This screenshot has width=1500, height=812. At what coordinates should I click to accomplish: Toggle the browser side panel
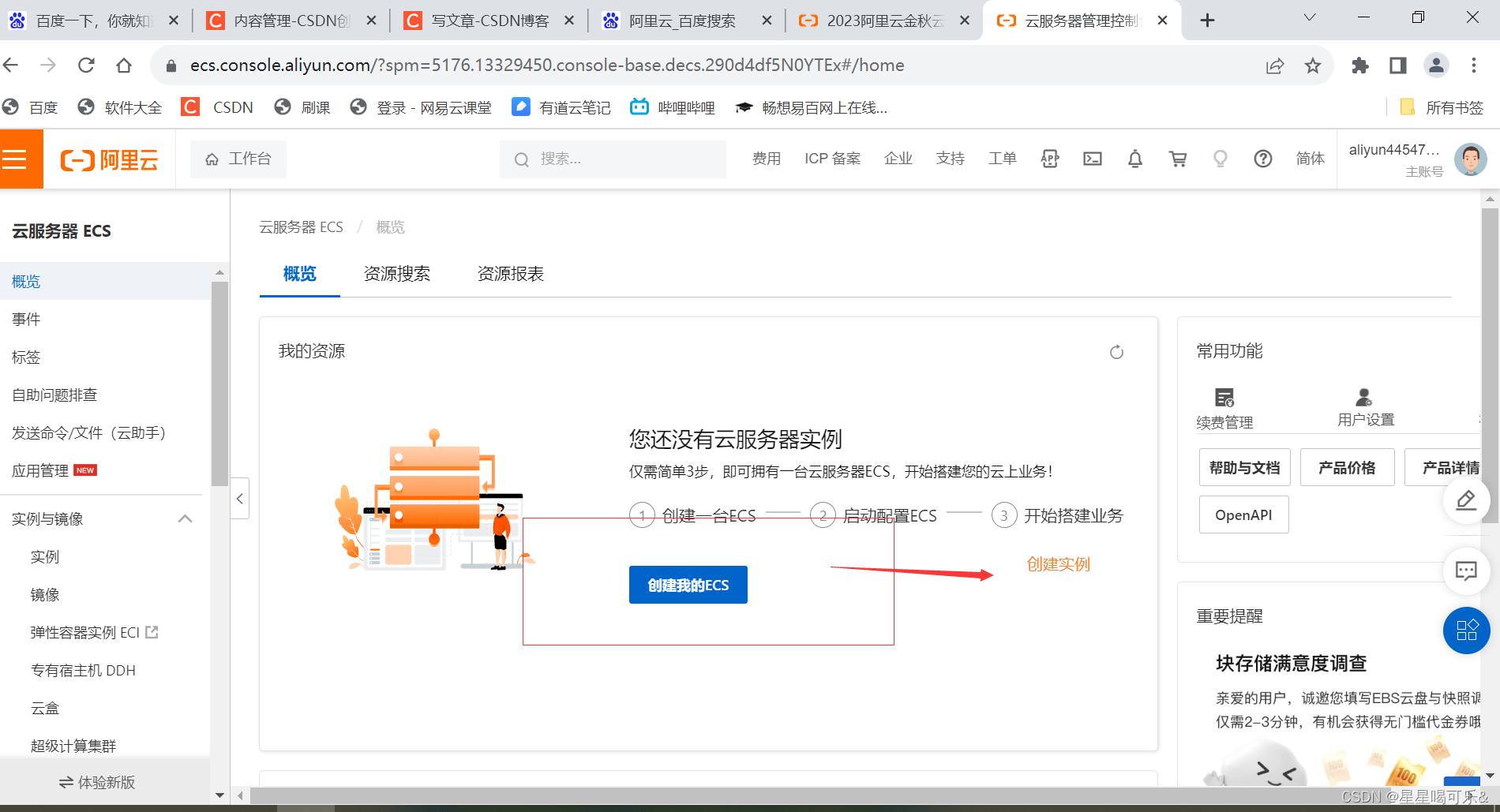1398,65
